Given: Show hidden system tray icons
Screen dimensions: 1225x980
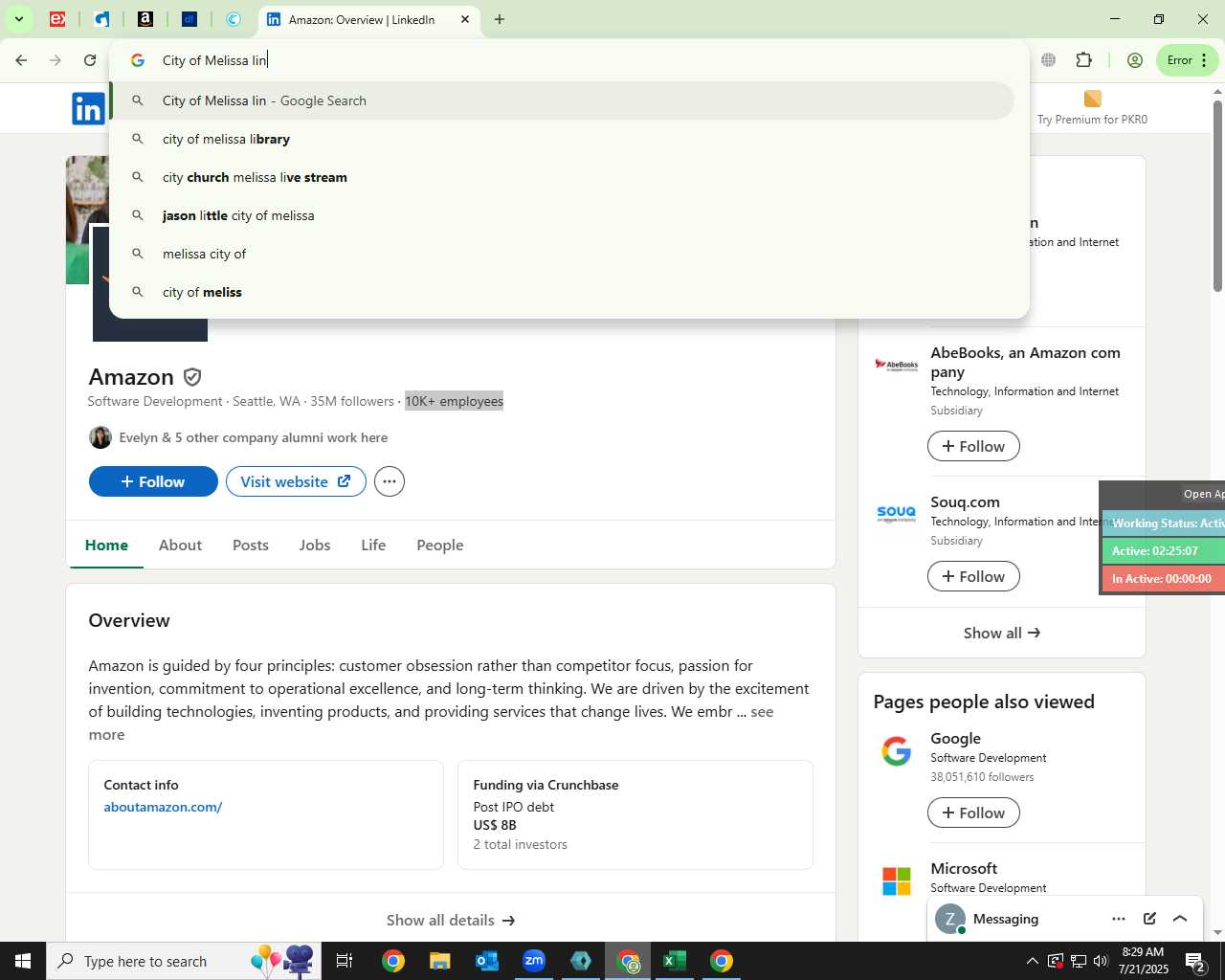Looking at the screenshot, I should click(x=1032, y=961).
